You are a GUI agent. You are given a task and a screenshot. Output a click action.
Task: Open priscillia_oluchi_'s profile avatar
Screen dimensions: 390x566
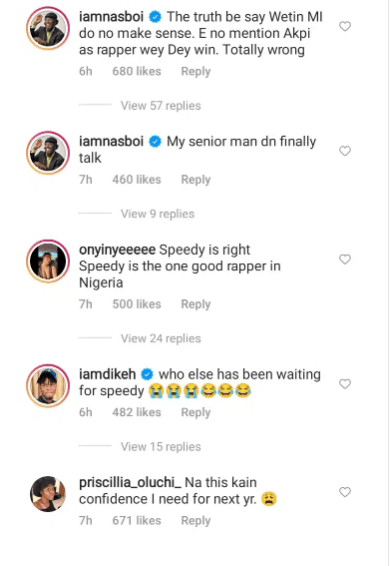(48, 493)
